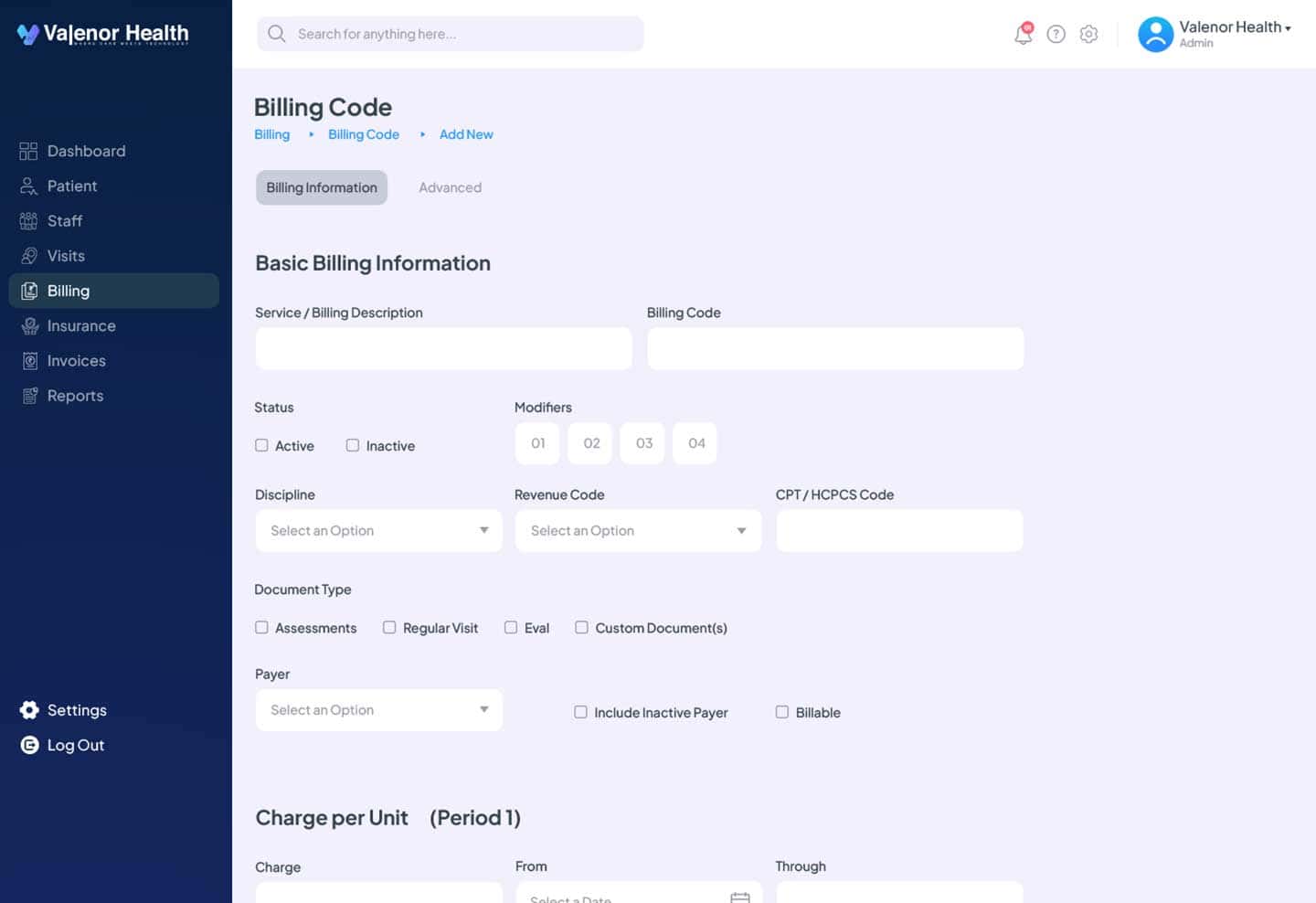Open Reports in sidebar
The image size is (1316, 903).
pos(75,396)
